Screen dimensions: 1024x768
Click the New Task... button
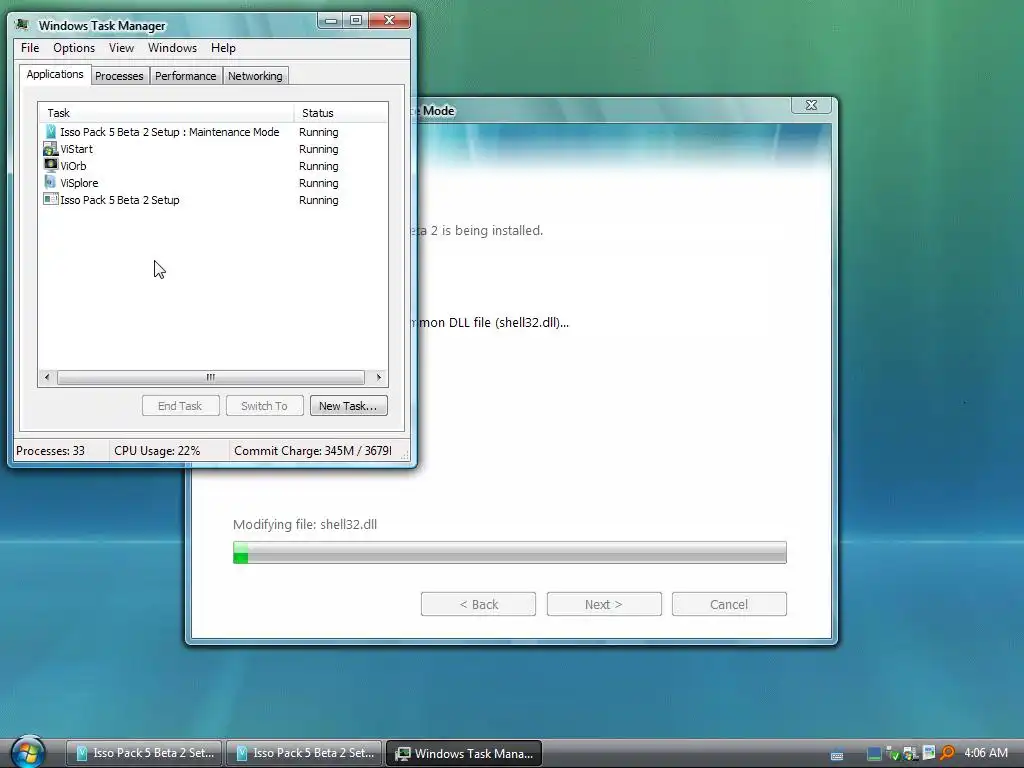[348, 406]
